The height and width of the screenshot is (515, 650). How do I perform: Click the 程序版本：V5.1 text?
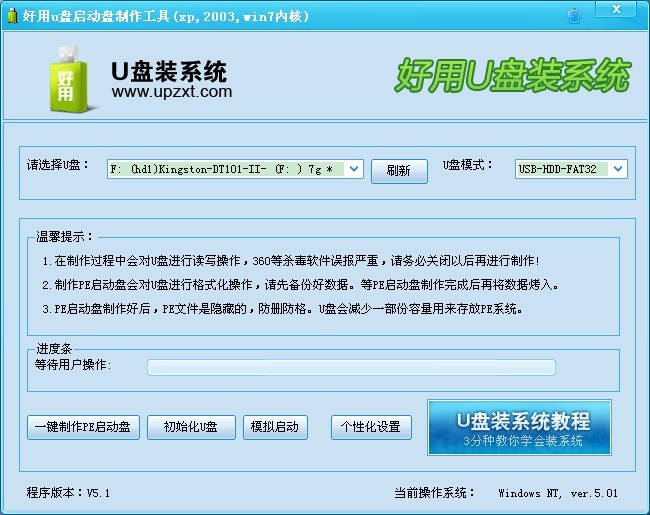pyautogui.click(x=68, y=493)
